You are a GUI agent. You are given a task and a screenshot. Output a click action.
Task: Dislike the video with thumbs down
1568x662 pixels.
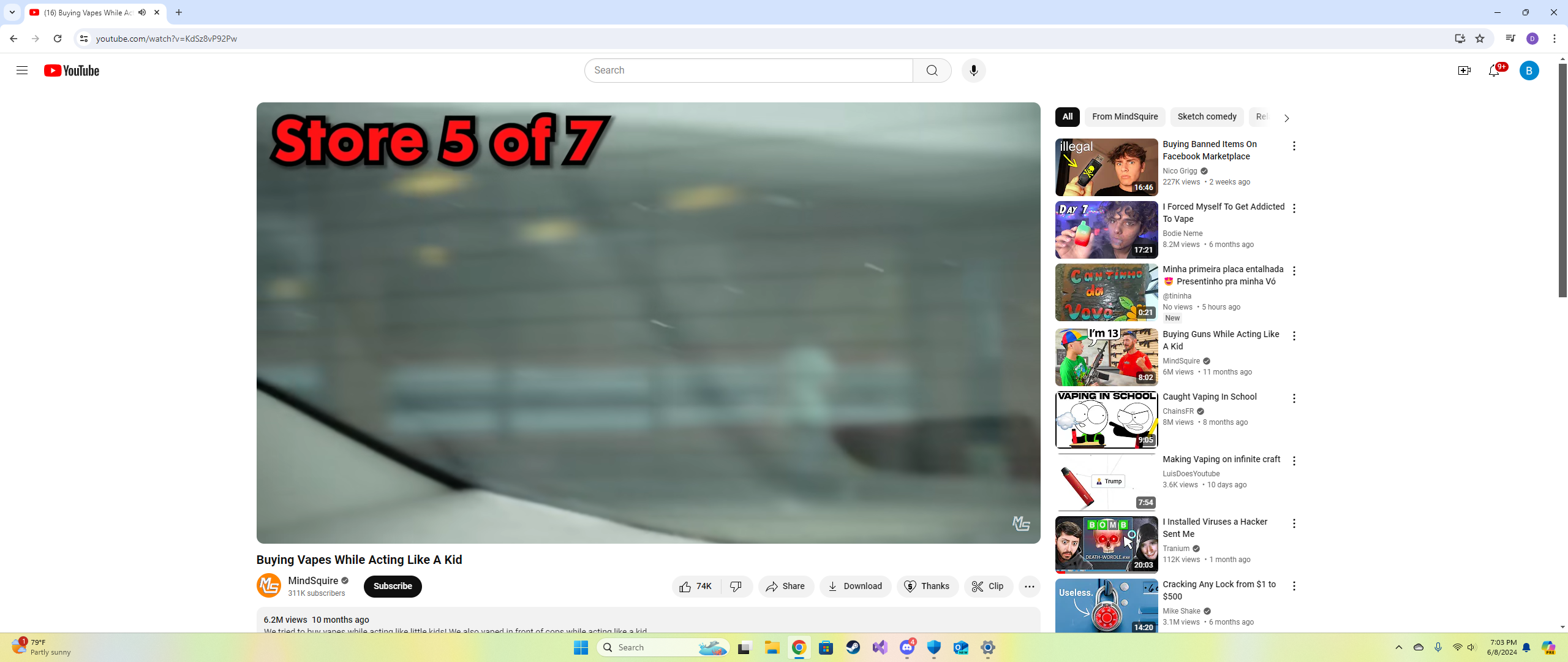click(x=736, y=587)
